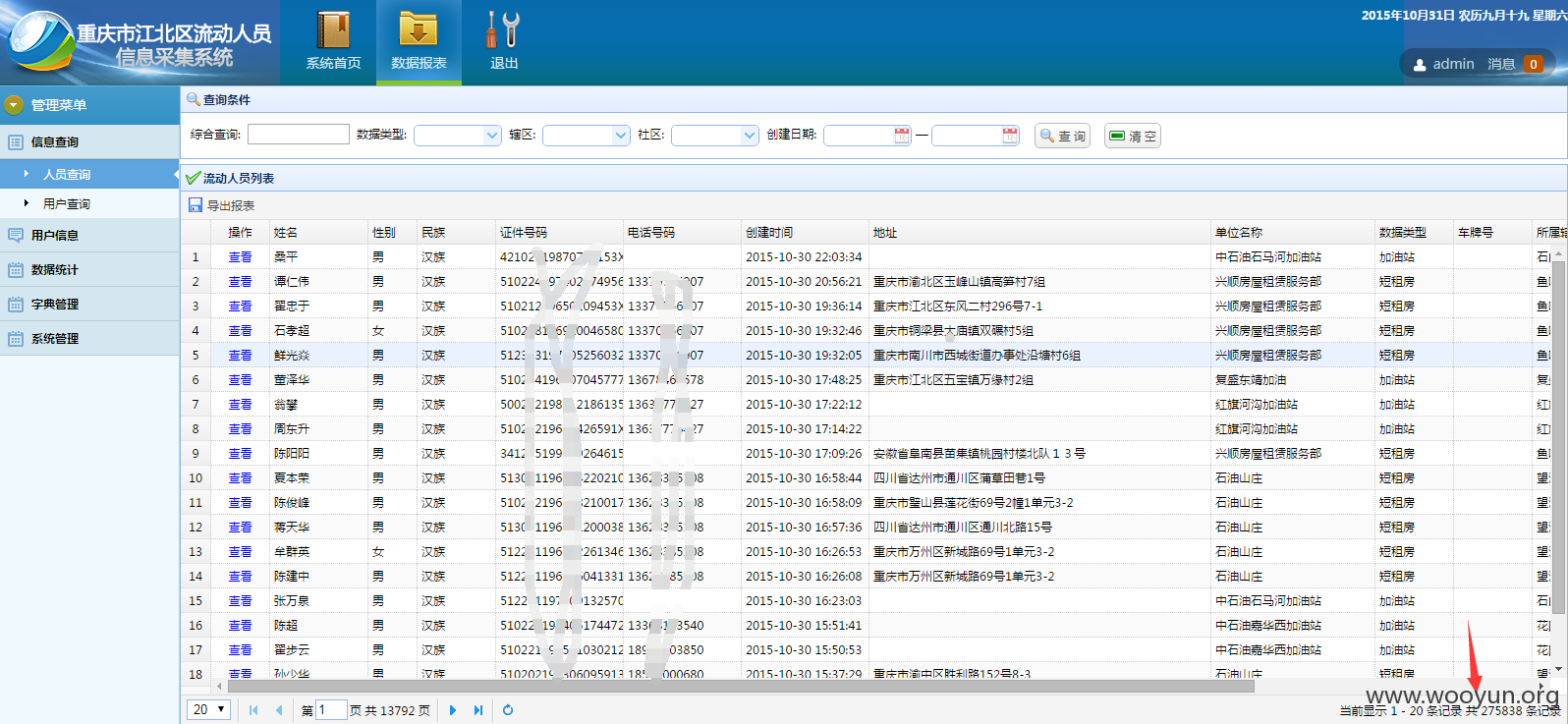Expand the 字典管理 sidebar section
1568x724 pixels.
(x=89, y=305)
